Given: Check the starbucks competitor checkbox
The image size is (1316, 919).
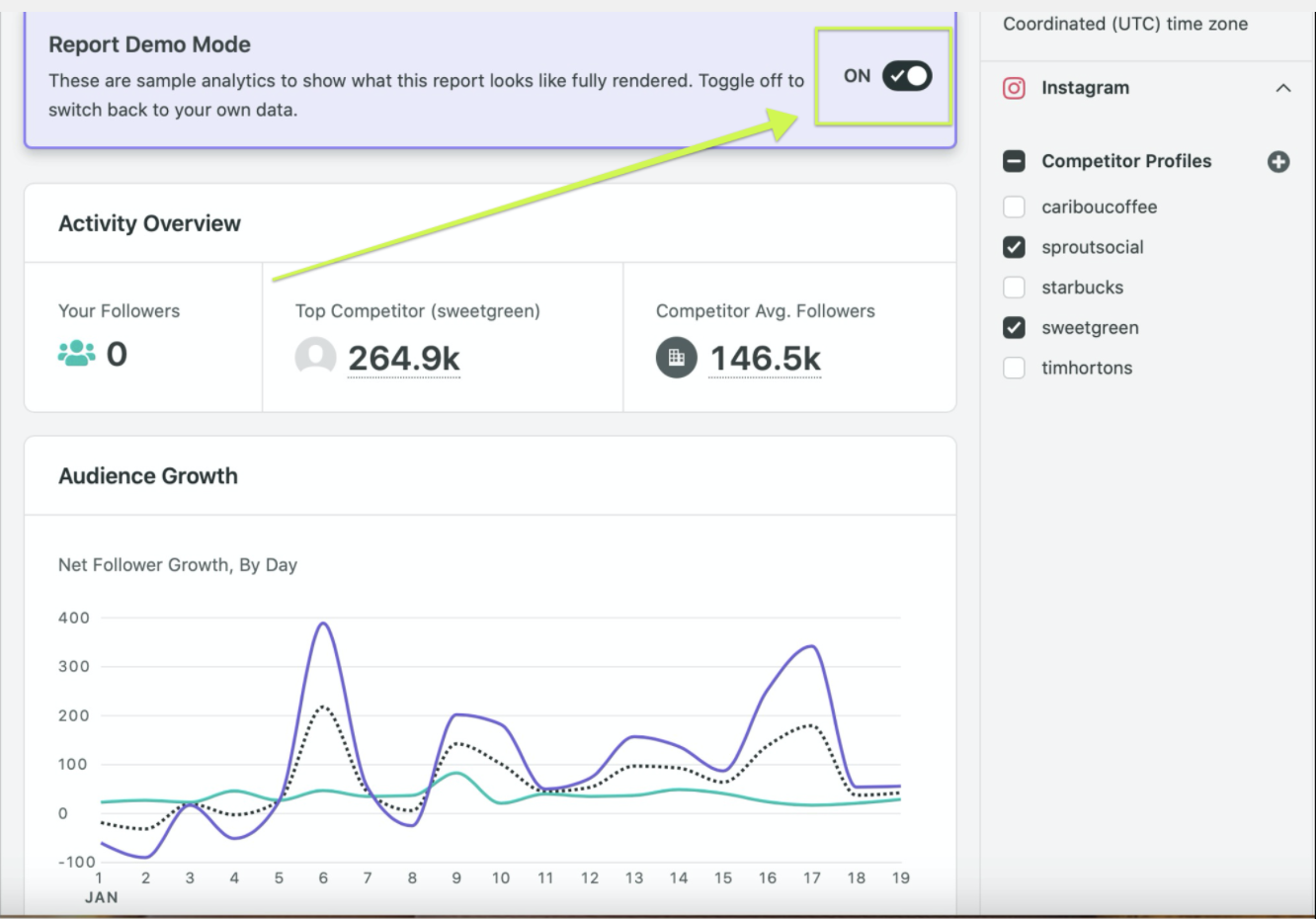Looking at the screenshot, I should tap(1012, 287).
